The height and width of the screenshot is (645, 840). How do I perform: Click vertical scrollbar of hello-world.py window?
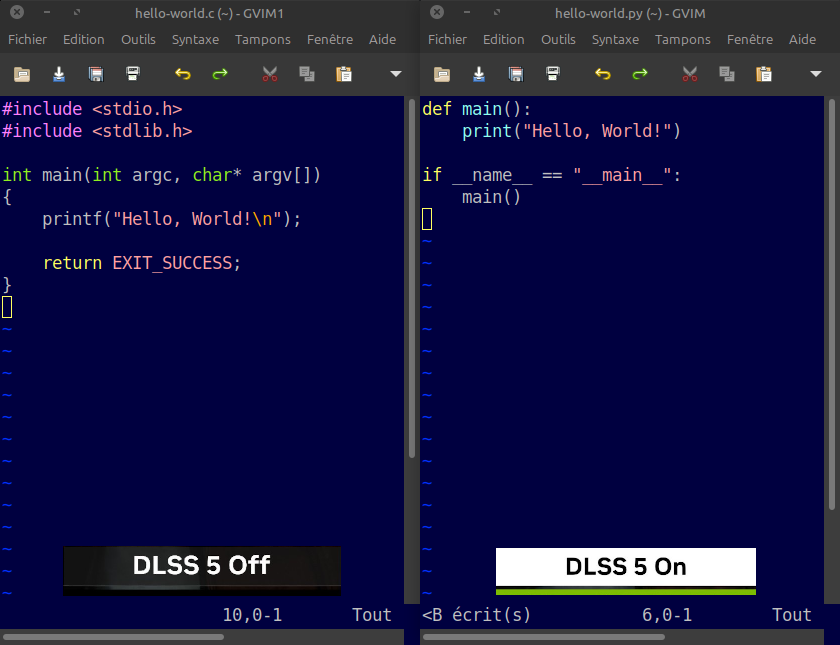832,304
